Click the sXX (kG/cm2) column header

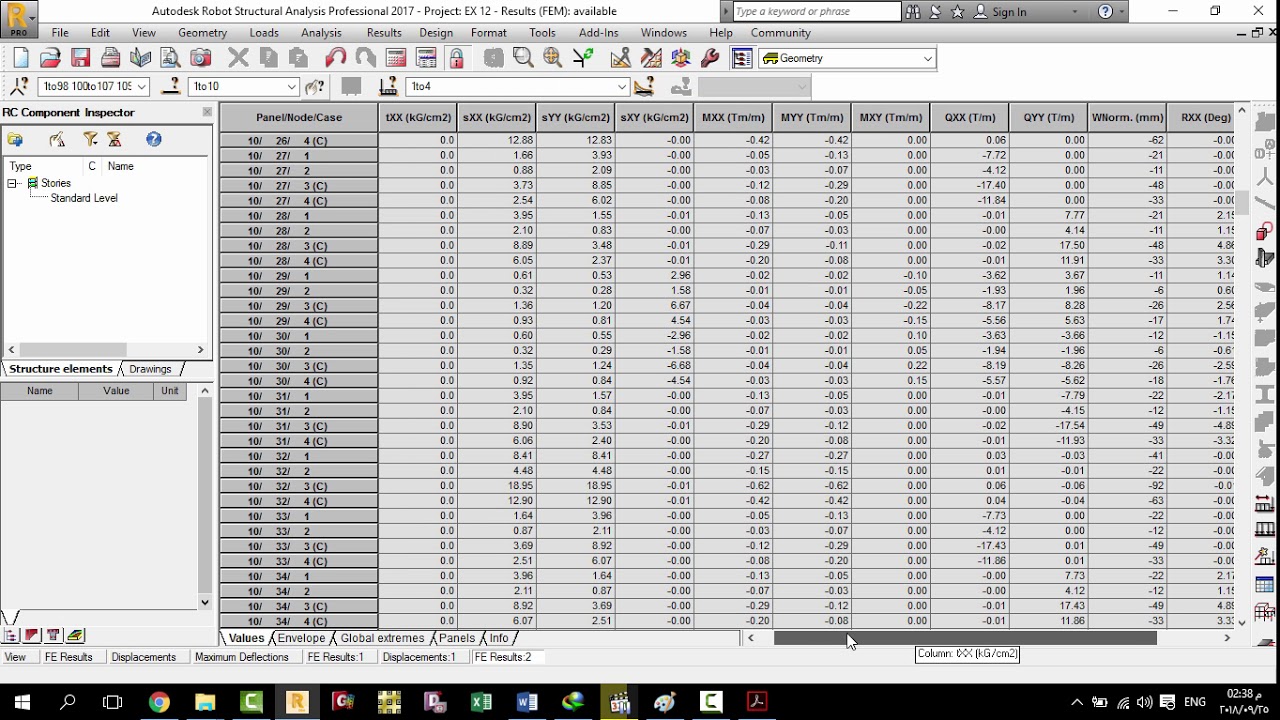[x=496, y=118]
